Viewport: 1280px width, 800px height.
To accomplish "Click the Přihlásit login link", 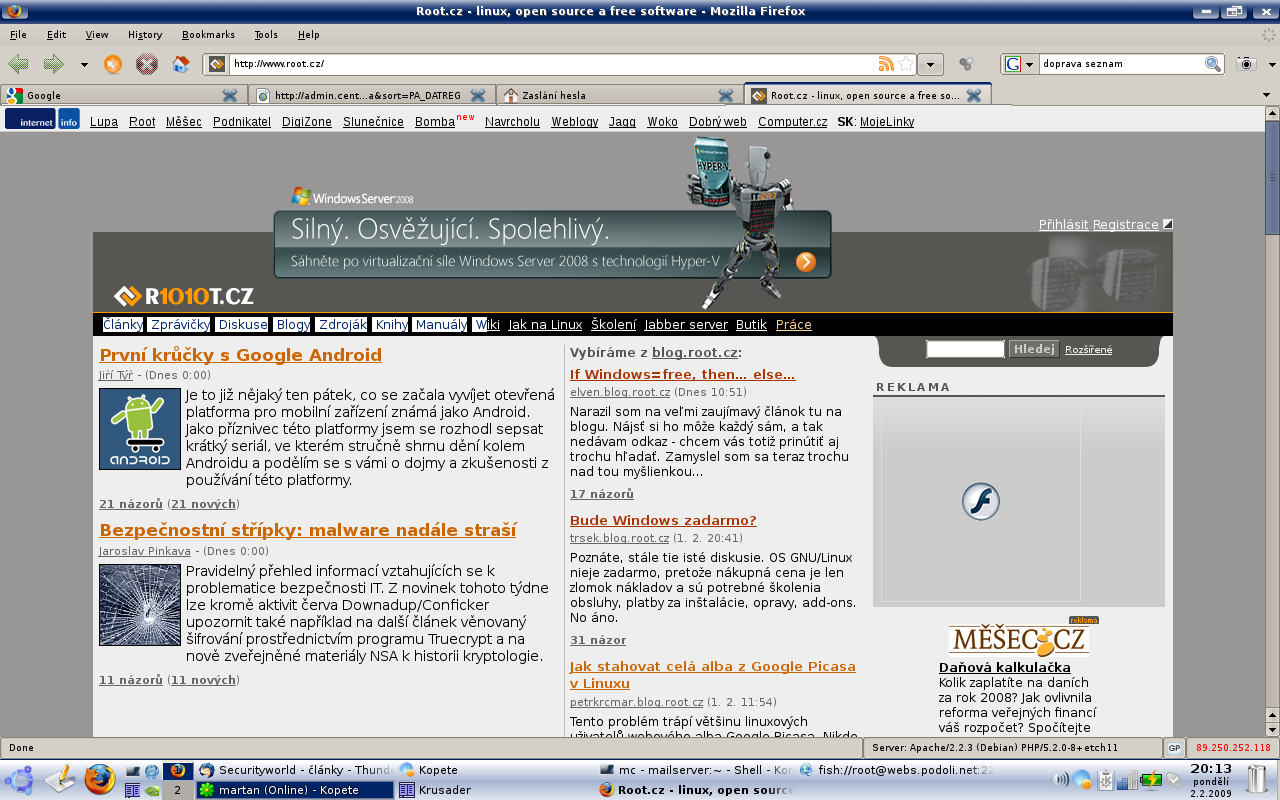I will (1063, 225).
